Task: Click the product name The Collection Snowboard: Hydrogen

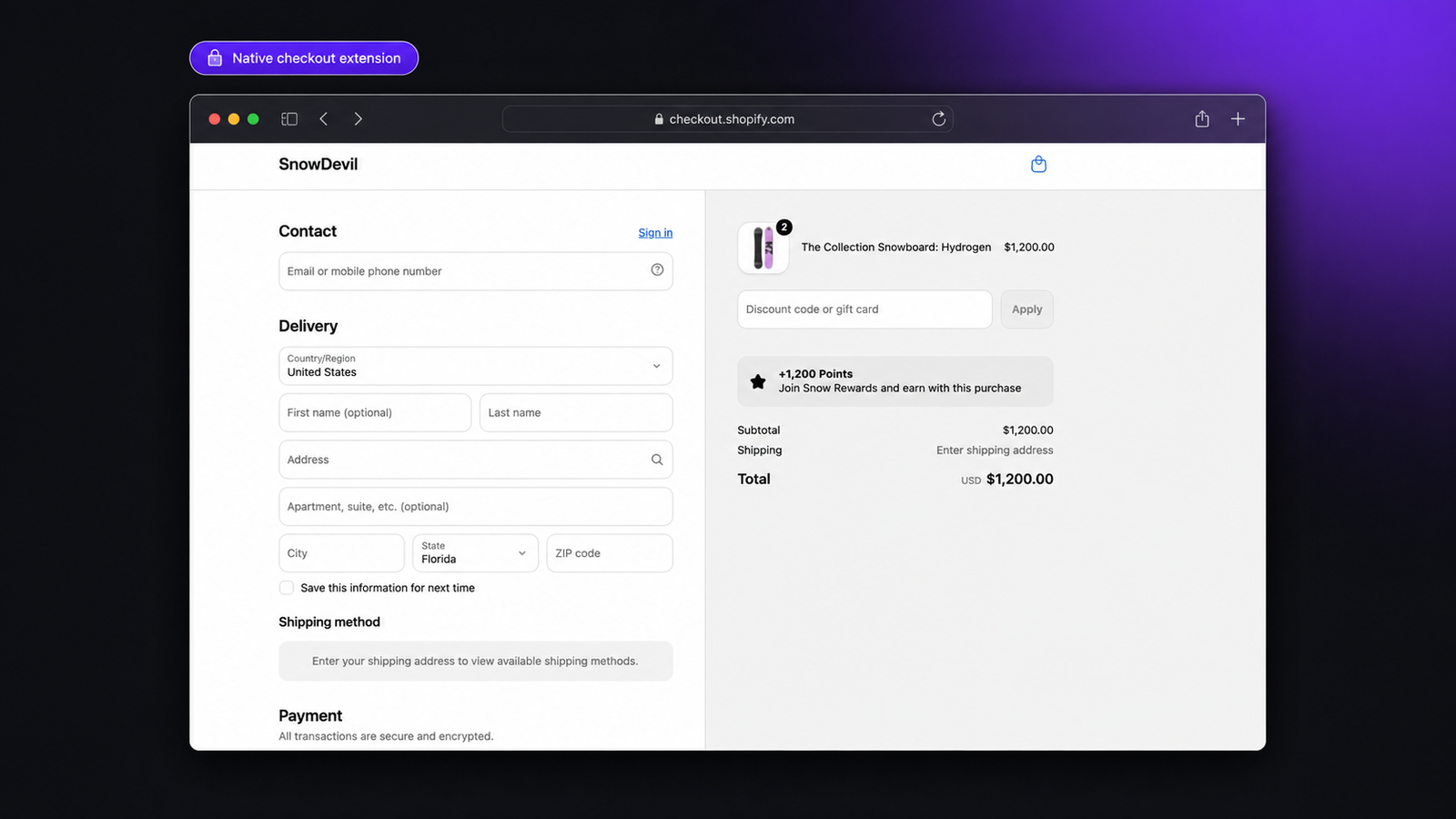Action: 896,248
